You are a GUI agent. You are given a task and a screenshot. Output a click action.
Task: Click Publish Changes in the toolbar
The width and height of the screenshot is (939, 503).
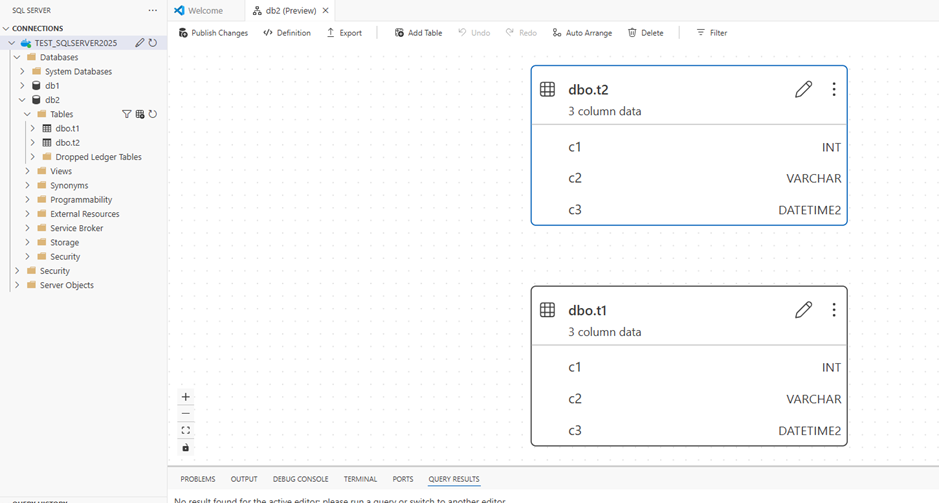point(213,33)
